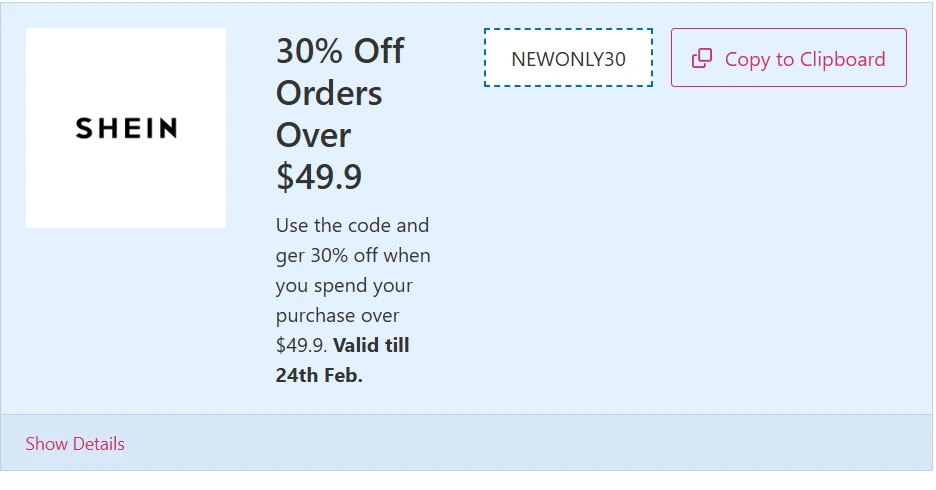
Task: Click the "ger 30% off when" text line
Action: pos(353,255)
